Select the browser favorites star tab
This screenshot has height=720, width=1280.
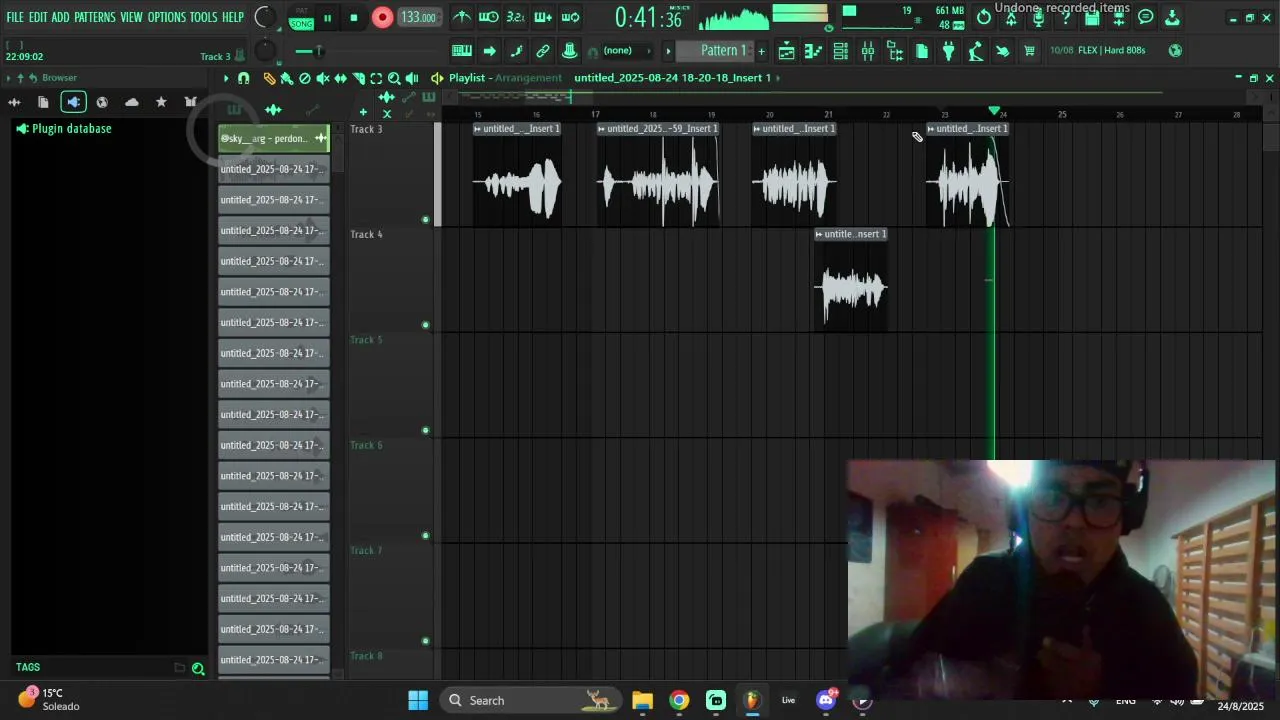tap(161, 102)
